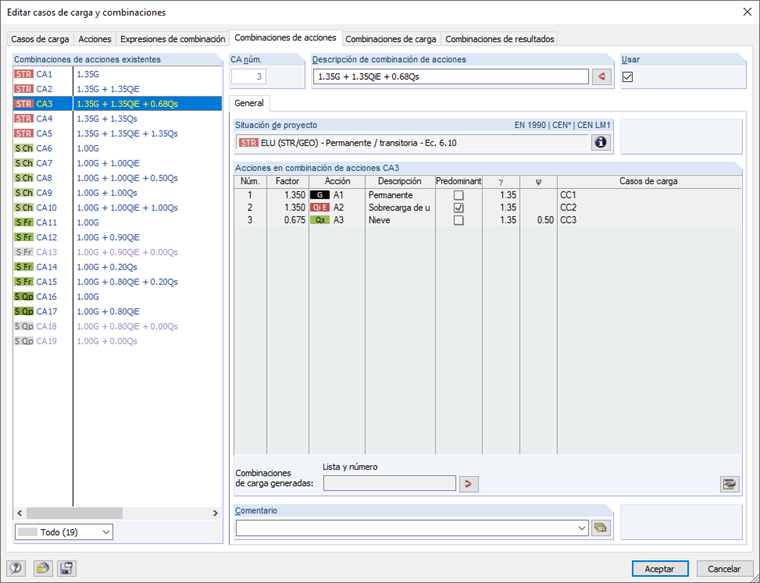Select CA17 1.00G + 0.80QiE row
This screenshot has width=760, height=583.
(118, 312)
